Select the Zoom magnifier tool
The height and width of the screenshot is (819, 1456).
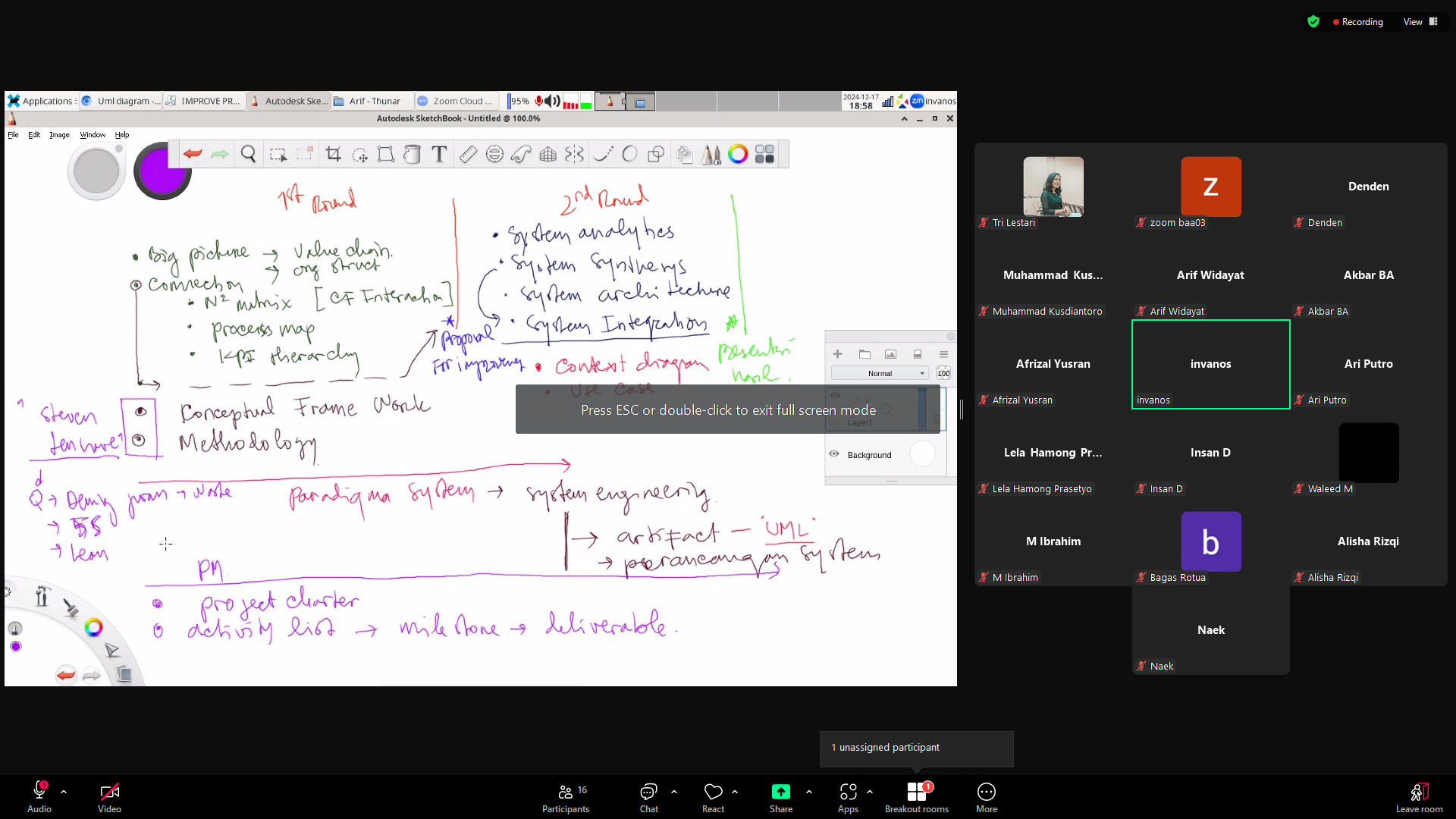point(248,155)
